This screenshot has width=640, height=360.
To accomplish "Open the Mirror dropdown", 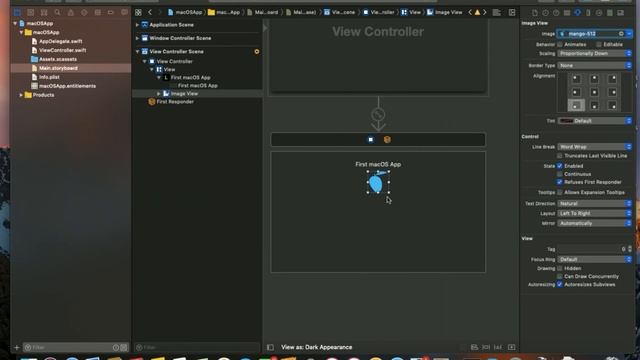I will coord(594,223).
